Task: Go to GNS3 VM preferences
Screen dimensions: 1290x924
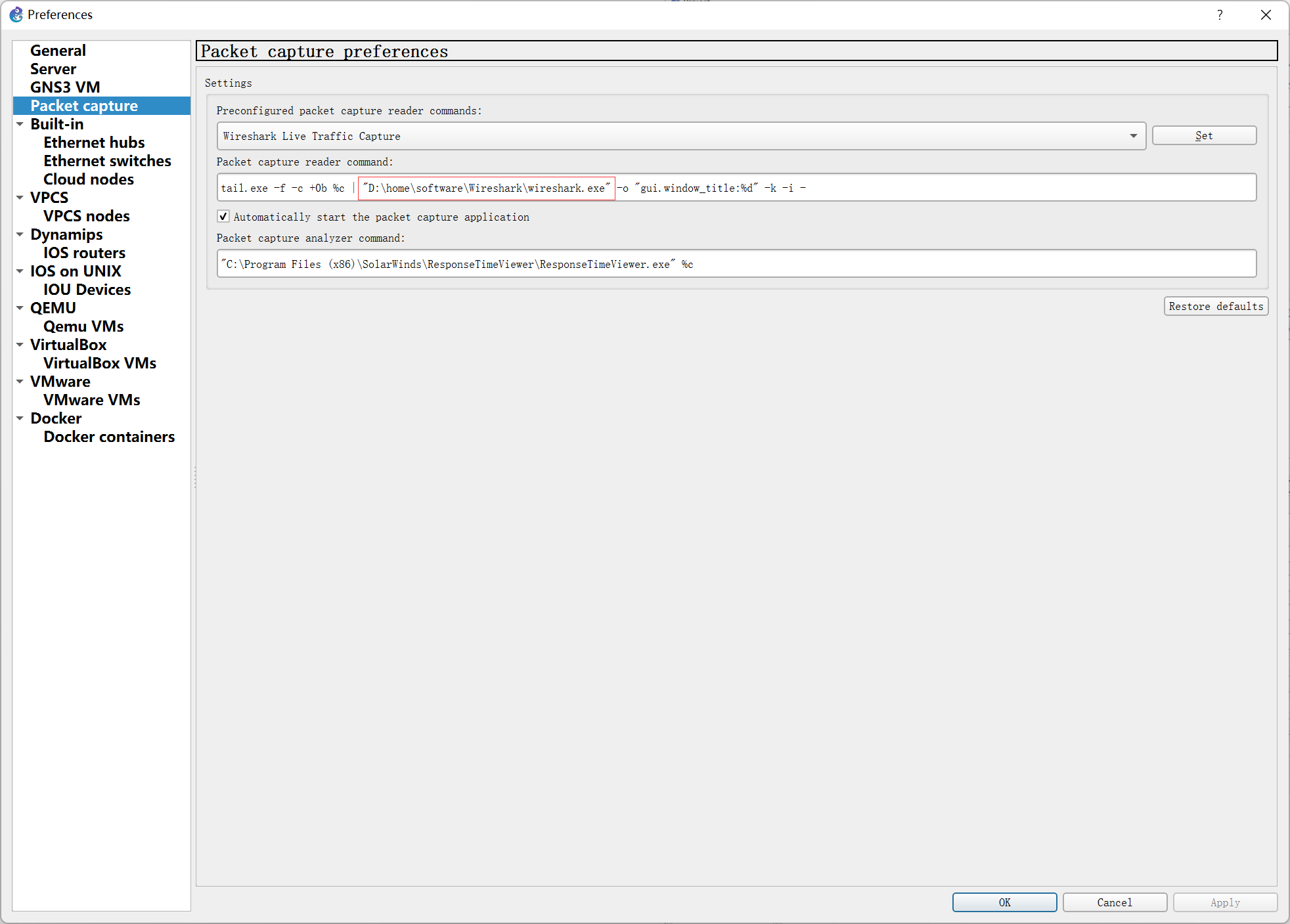Action: click(x=65, y=87)
